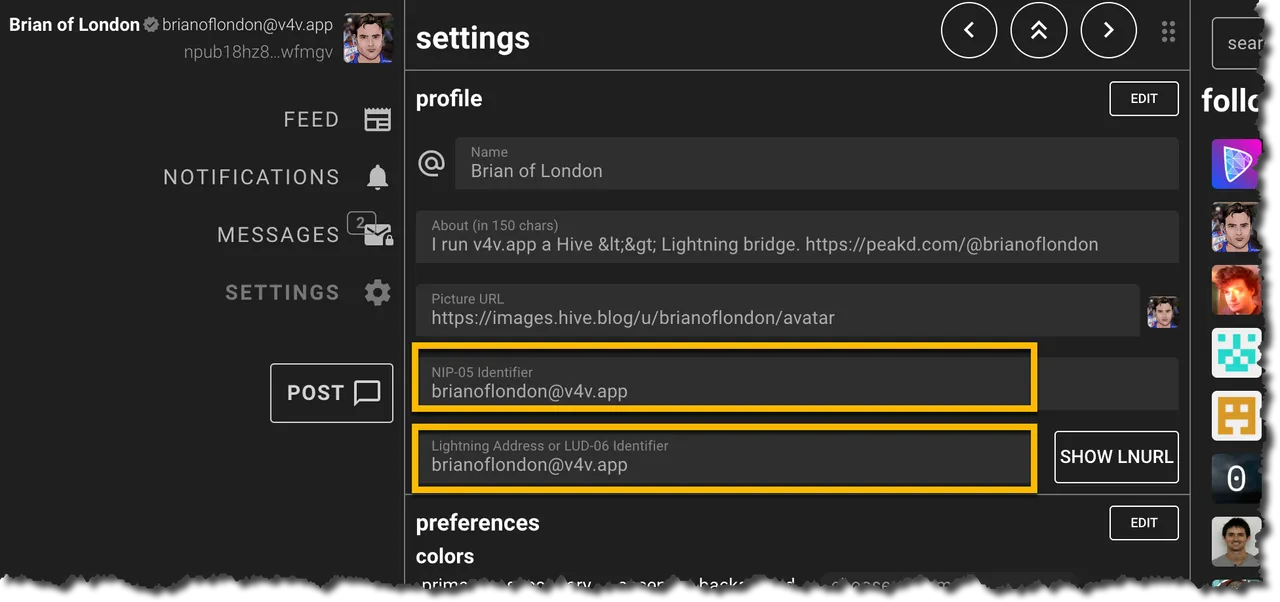Screen dimensions: 1280x602
Task: Click the SHOW LNURL button
Action: click(1116, 457)
